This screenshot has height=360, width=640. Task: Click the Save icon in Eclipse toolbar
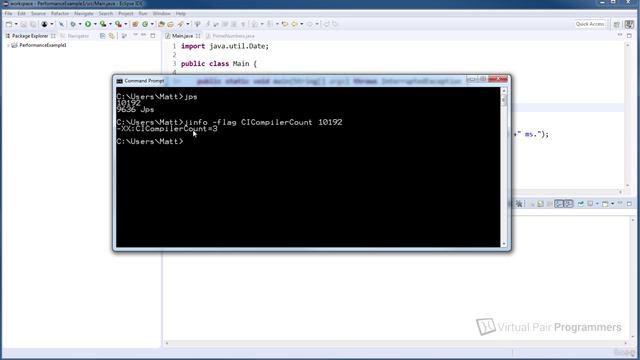click(x=24, y=24)
